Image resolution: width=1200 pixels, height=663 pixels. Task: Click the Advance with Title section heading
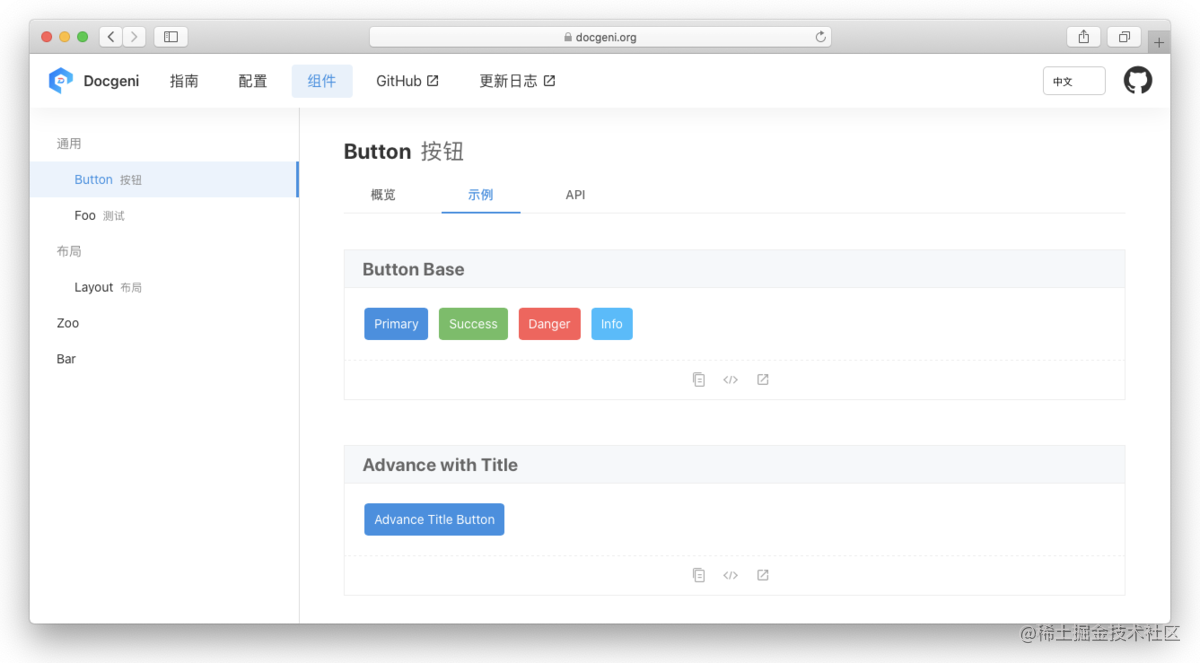[440, 465]
